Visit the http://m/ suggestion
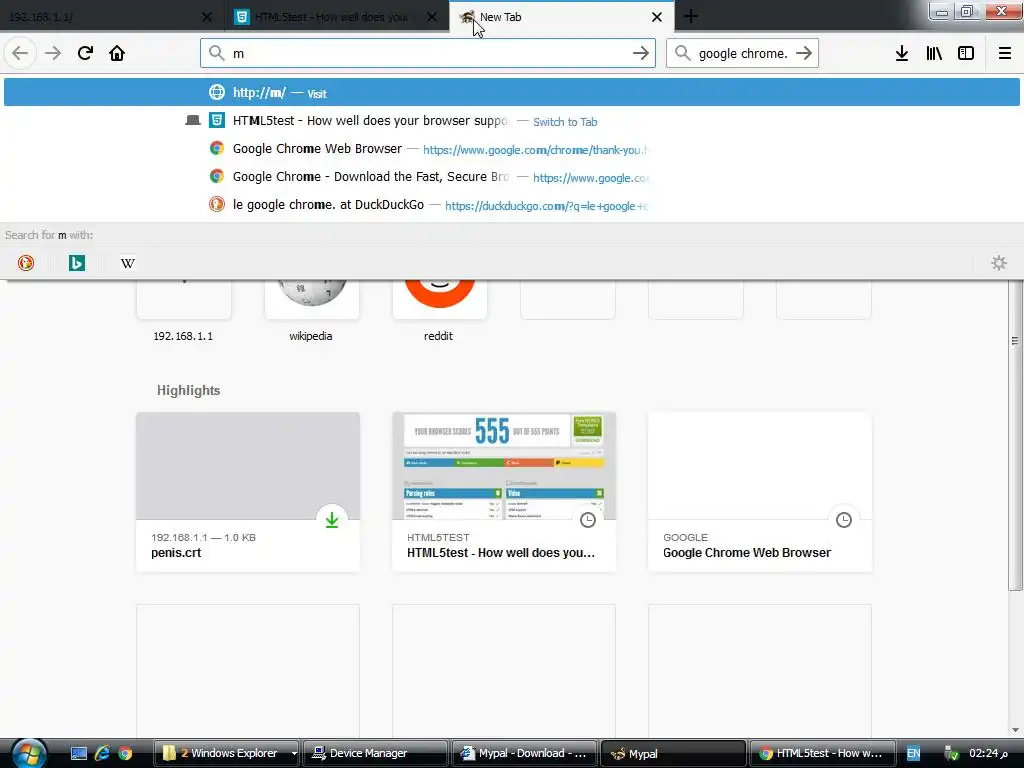 point(512,92)
